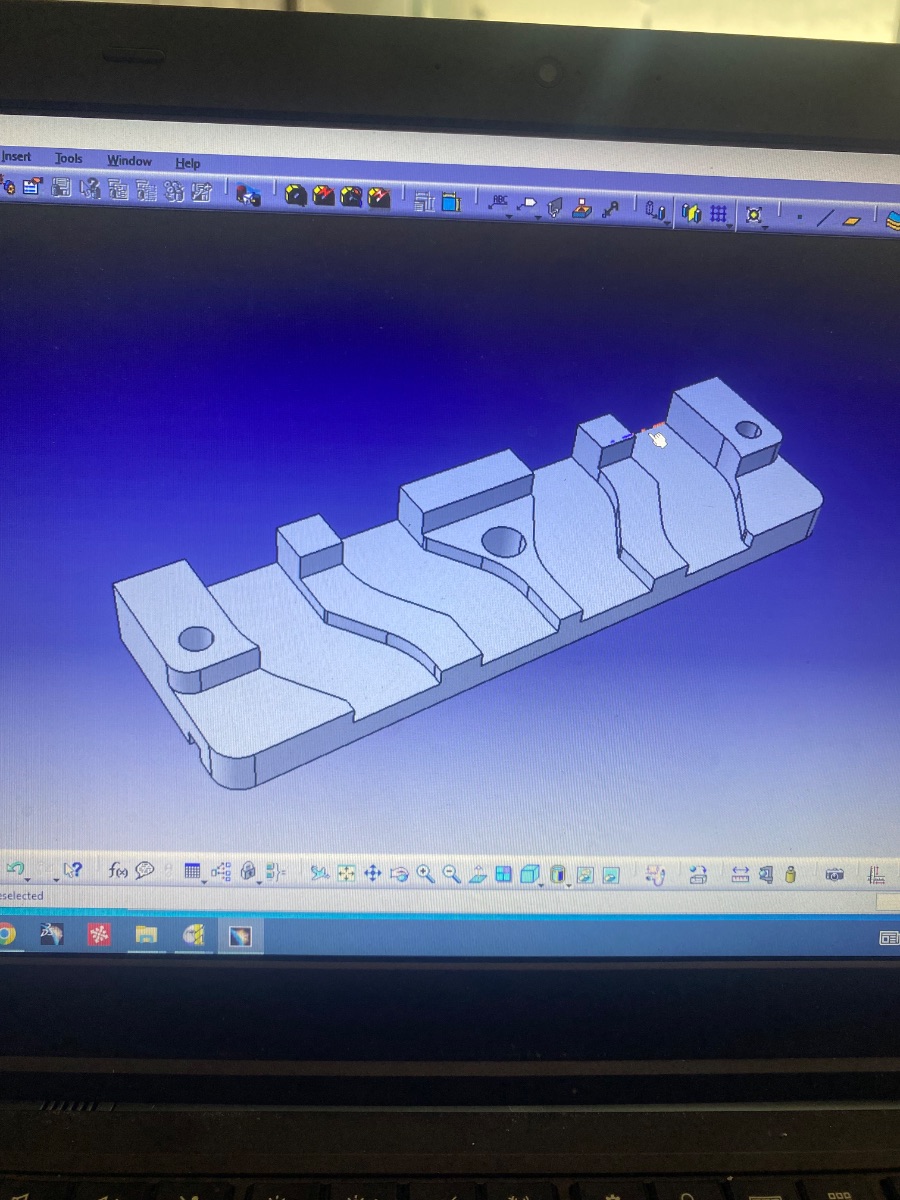Screen dimensions: 900x1200
Task: Click the Create Multi-View window icon
Action: 503,874
